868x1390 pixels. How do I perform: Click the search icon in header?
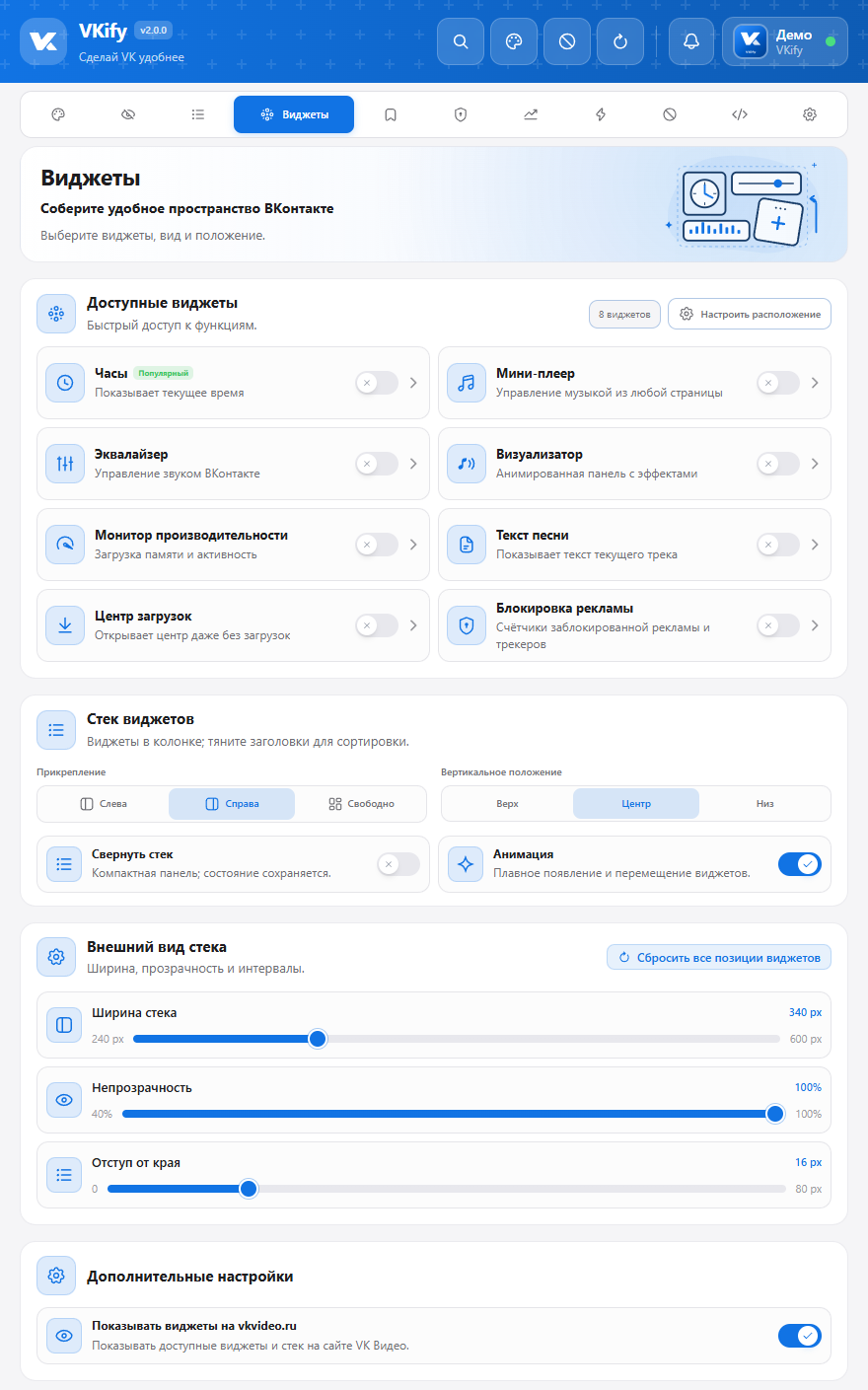[x=461, y=41]
